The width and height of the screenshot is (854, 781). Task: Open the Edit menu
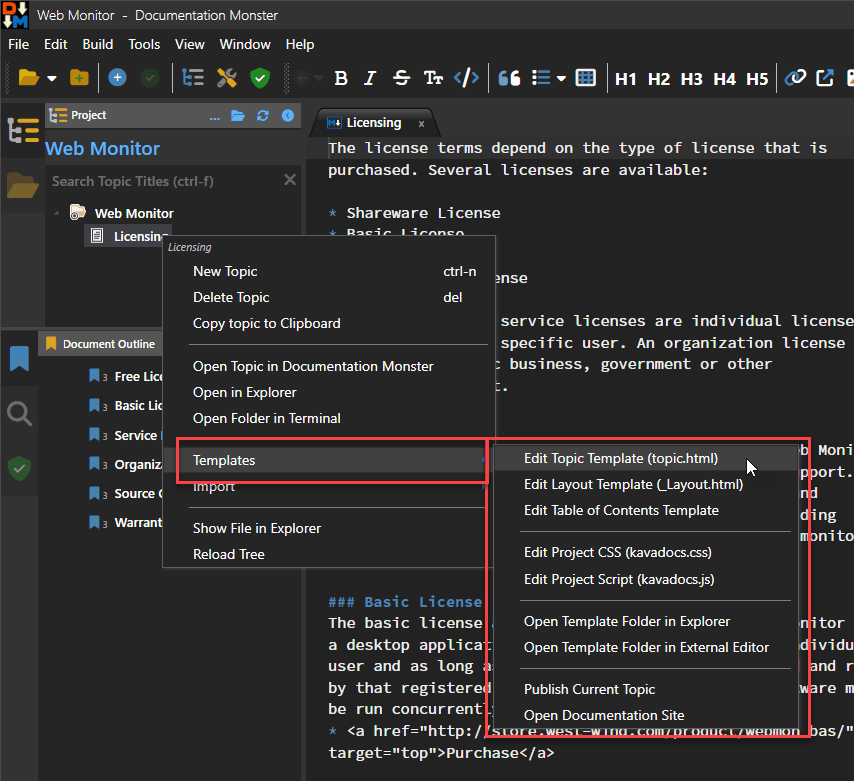[56, 44]
